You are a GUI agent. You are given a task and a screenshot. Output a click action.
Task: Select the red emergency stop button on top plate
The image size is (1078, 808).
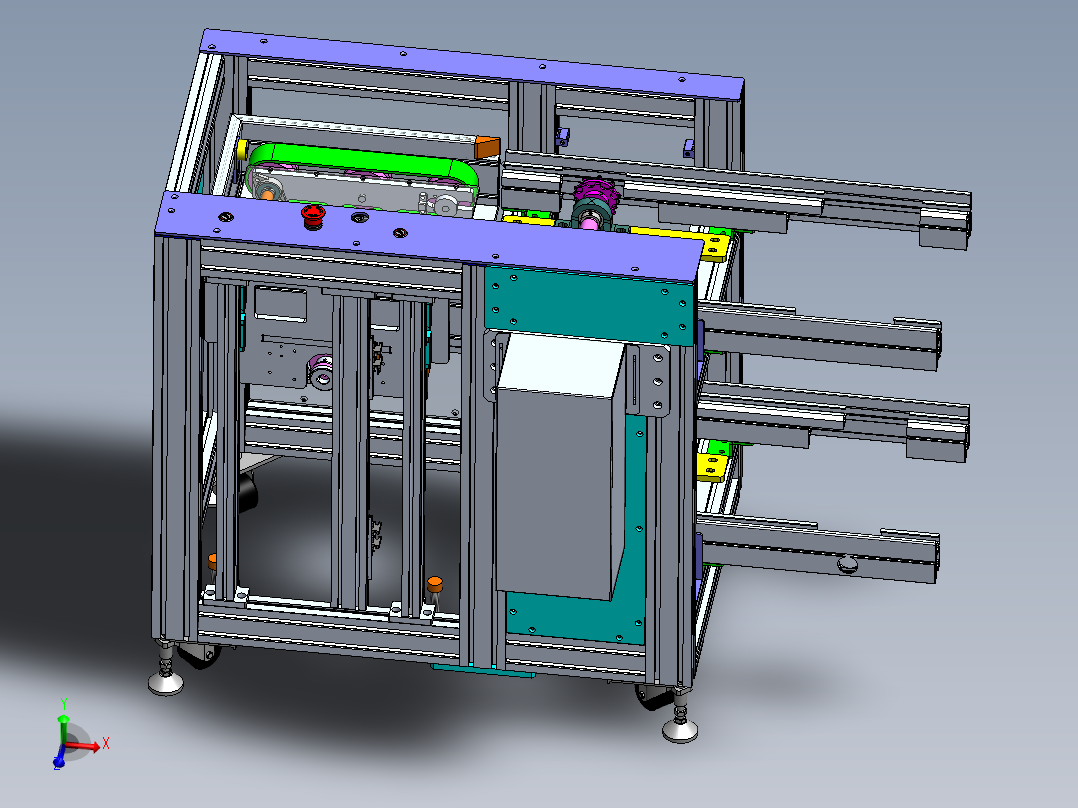(x=313, y=216)
